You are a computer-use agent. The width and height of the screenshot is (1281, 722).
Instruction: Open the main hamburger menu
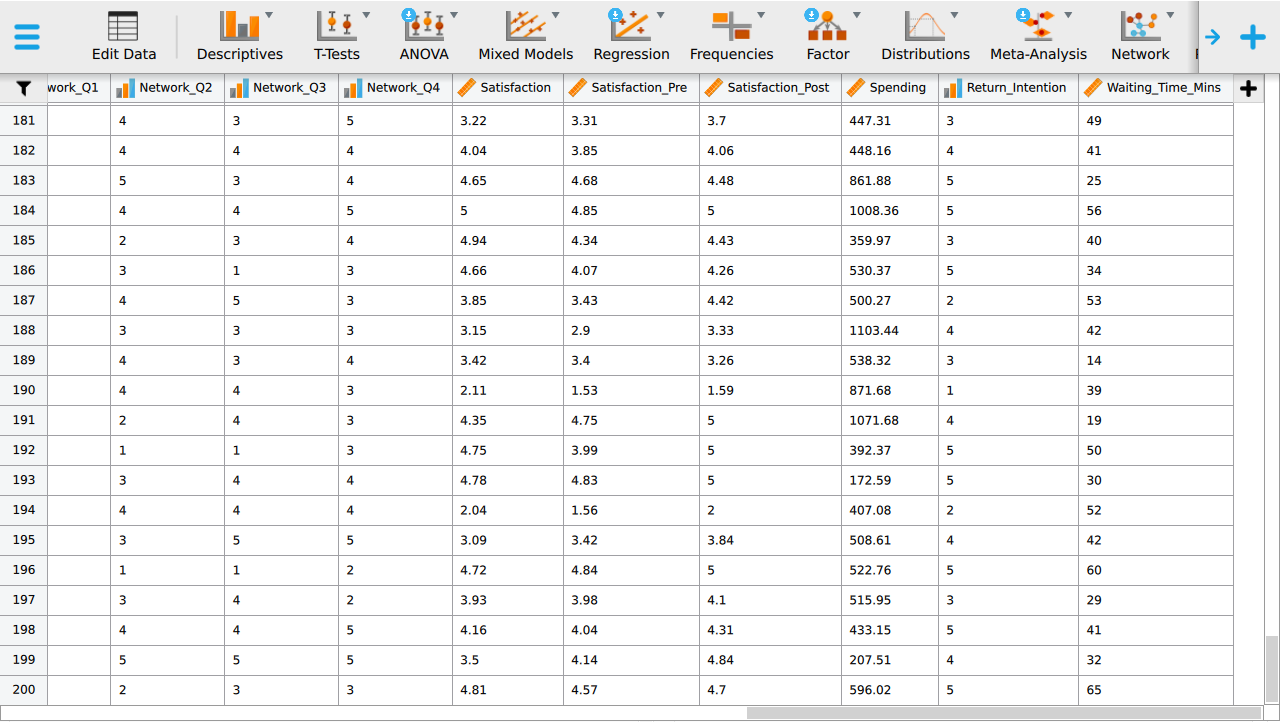pyautogui.click(x=27, y=37)
